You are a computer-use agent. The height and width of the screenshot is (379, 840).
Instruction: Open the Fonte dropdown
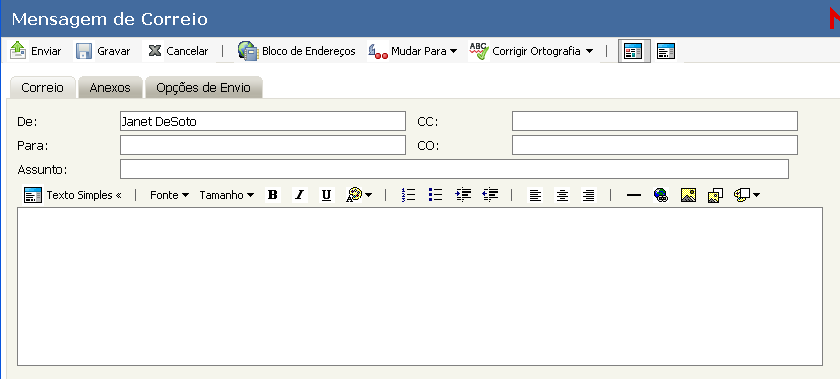pyautogui.click(x=169, y=195)
